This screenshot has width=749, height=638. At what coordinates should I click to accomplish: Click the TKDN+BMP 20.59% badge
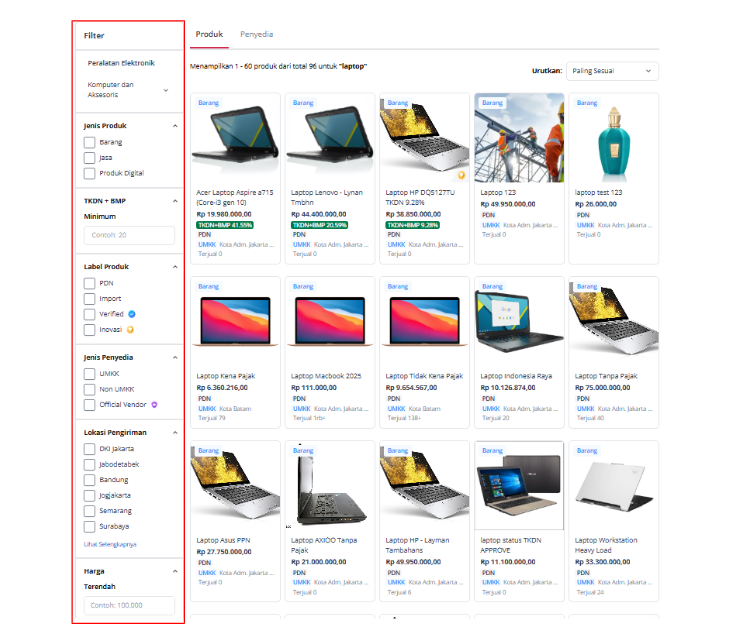319,225
